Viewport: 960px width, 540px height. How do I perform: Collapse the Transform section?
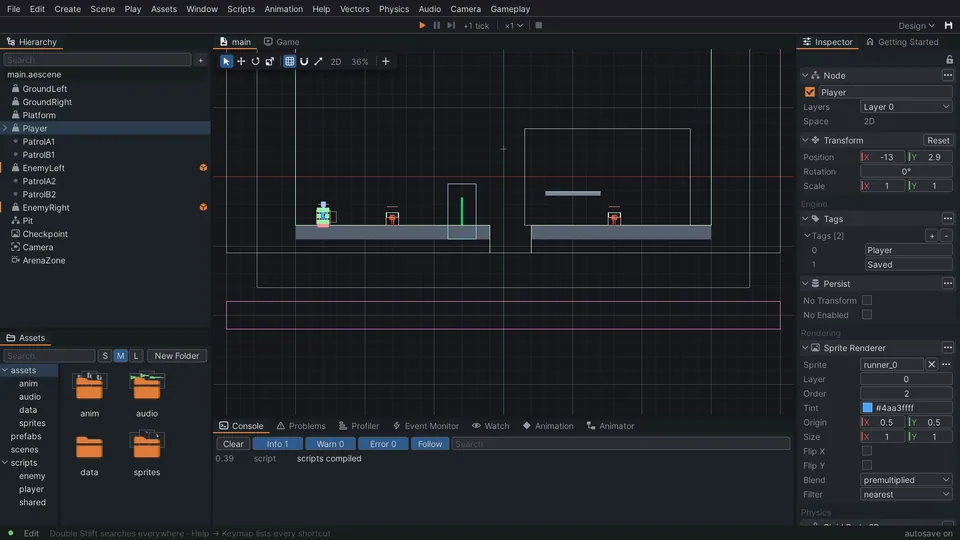point(805,140)
